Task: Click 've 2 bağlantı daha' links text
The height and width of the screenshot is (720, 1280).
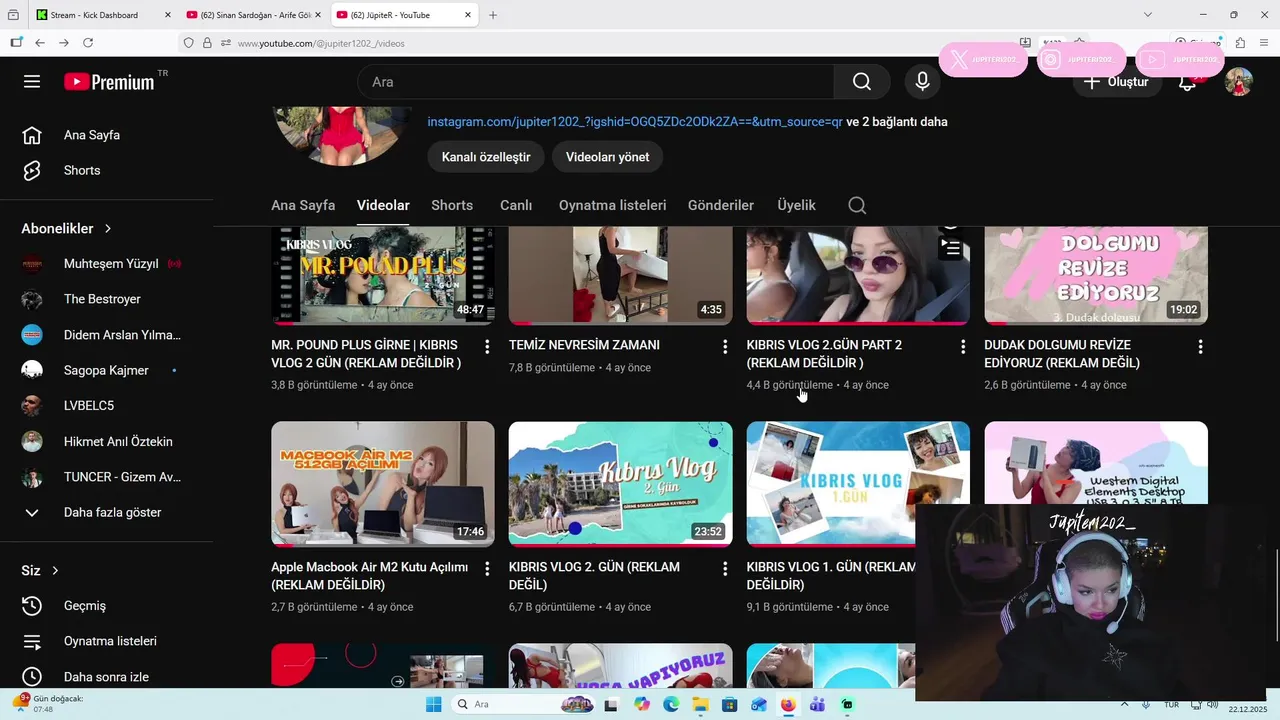Action: click(x=897, y=122)
